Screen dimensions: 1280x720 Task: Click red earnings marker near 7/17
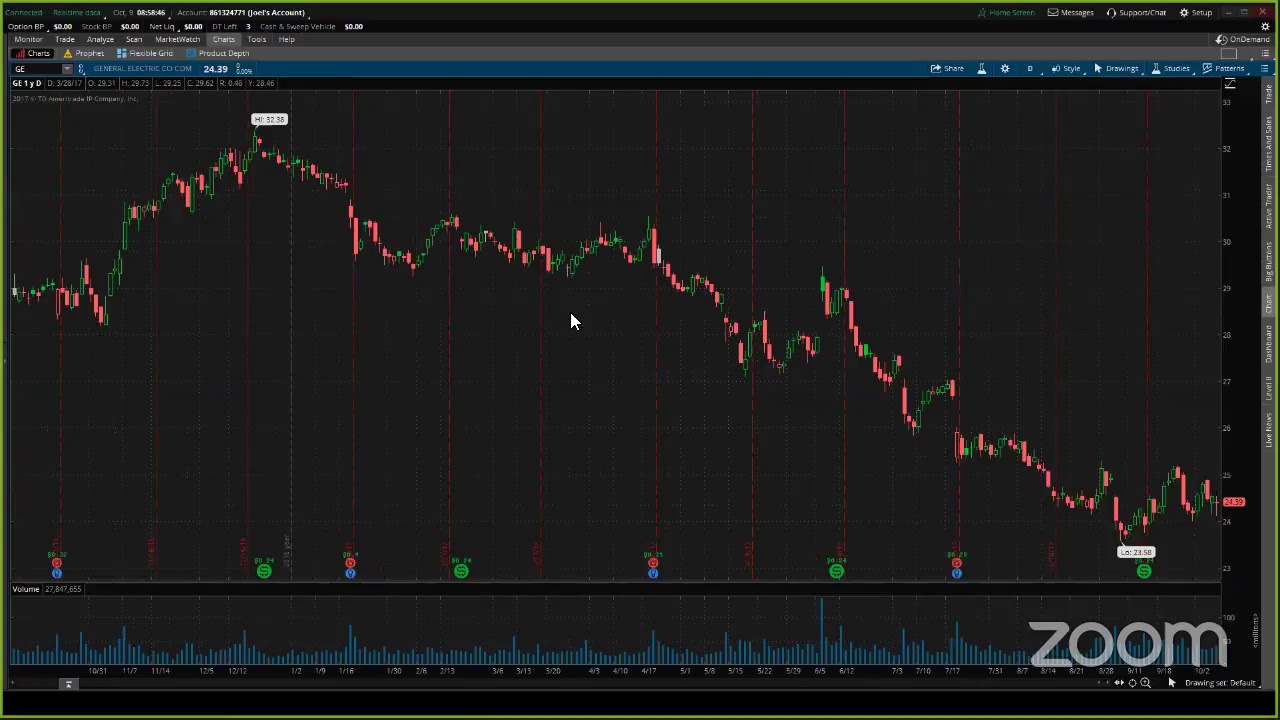click(957, 565)
